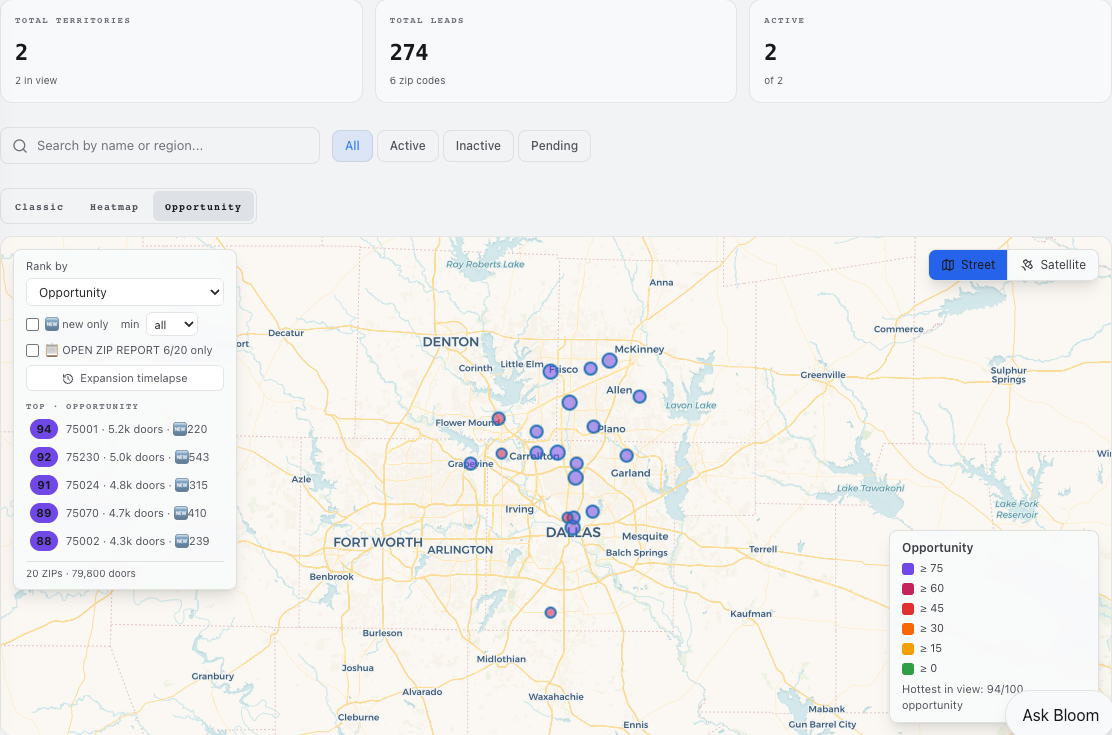Click the map marker at Grapevine
The width and height of the screenshot is (1112, 735).
(x=470, y=463)
